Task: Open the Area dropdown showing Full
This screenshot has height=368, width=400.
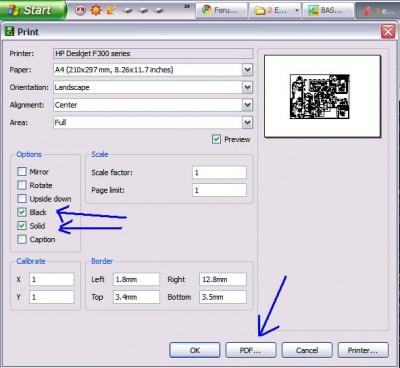Action: tap(247, 122)
